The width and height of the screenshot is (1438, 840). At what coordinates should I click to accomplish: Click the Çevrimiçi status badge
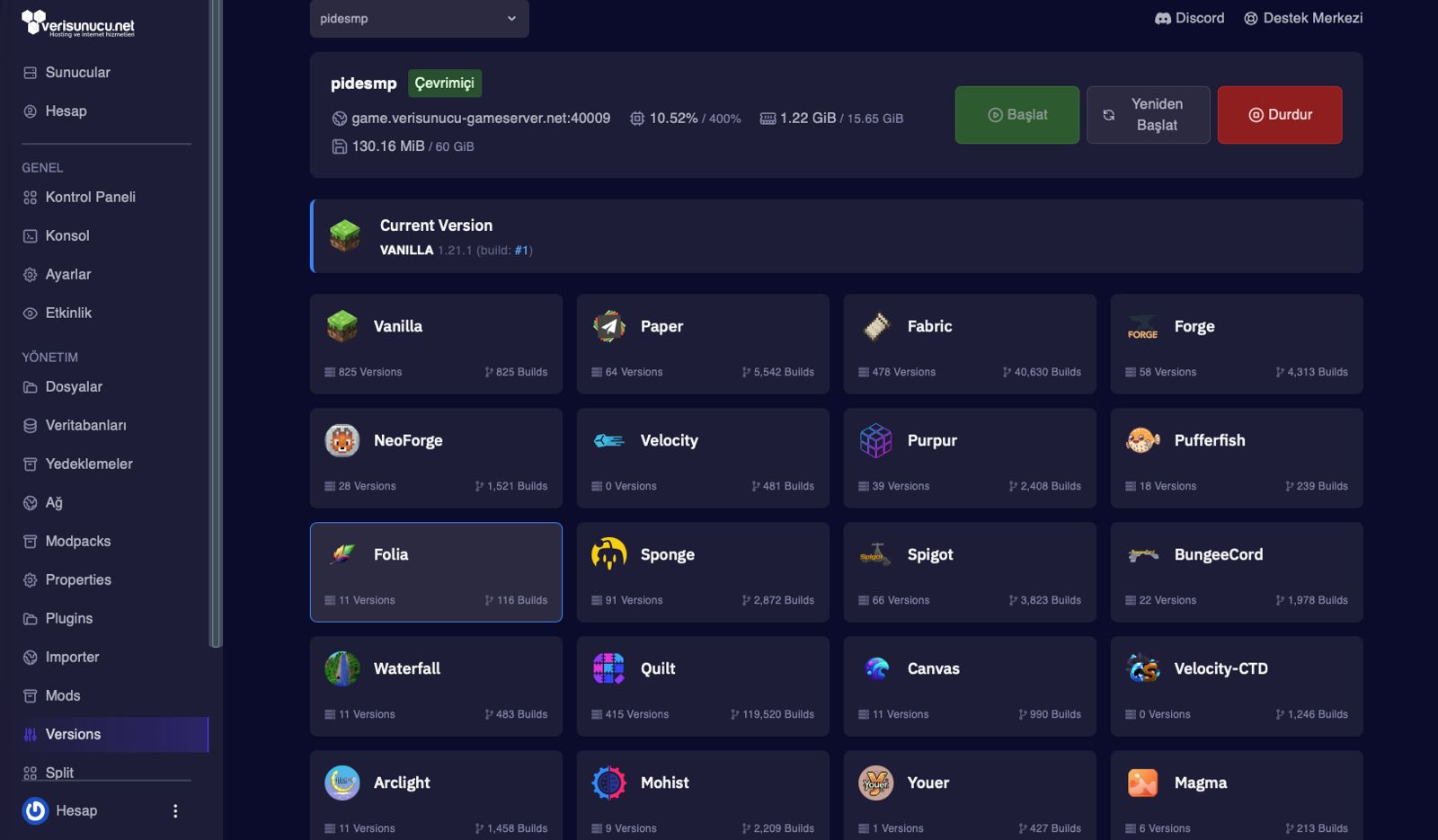[x=445, y=84]
